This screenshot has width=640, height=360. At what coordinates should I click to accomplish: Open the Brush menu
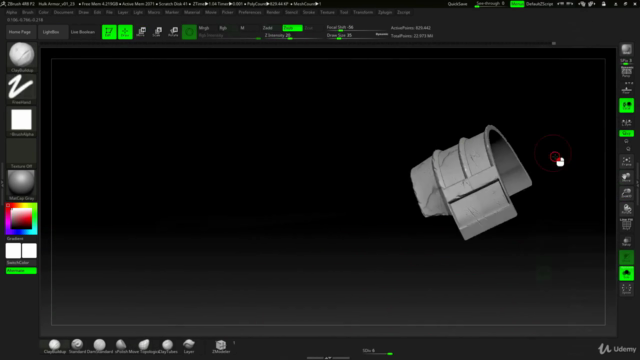(x=28, y=12)
